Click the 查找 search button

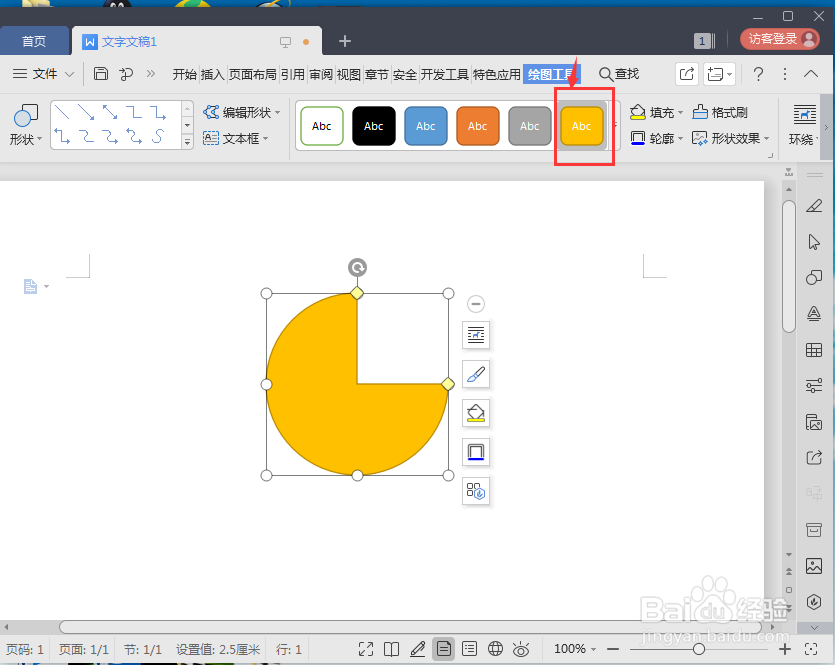pyautogui.click(x=619, y=74)
